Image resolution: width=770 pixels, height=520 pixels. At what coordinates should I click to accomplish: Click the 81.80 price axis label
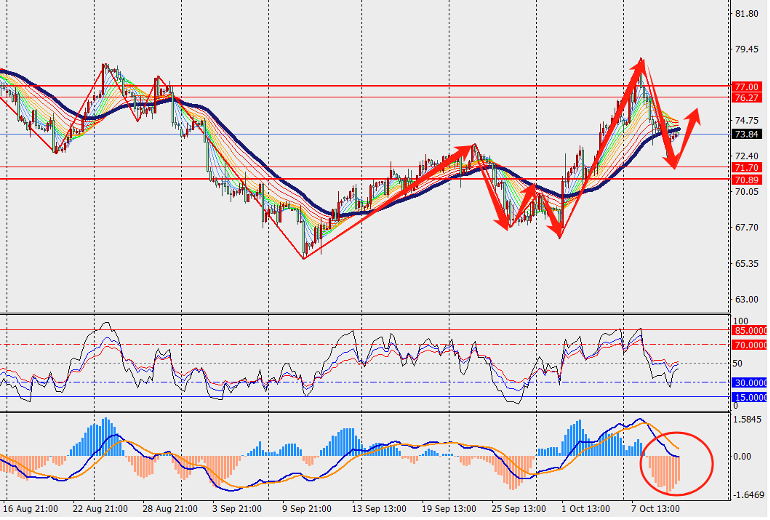coord(747,14)
